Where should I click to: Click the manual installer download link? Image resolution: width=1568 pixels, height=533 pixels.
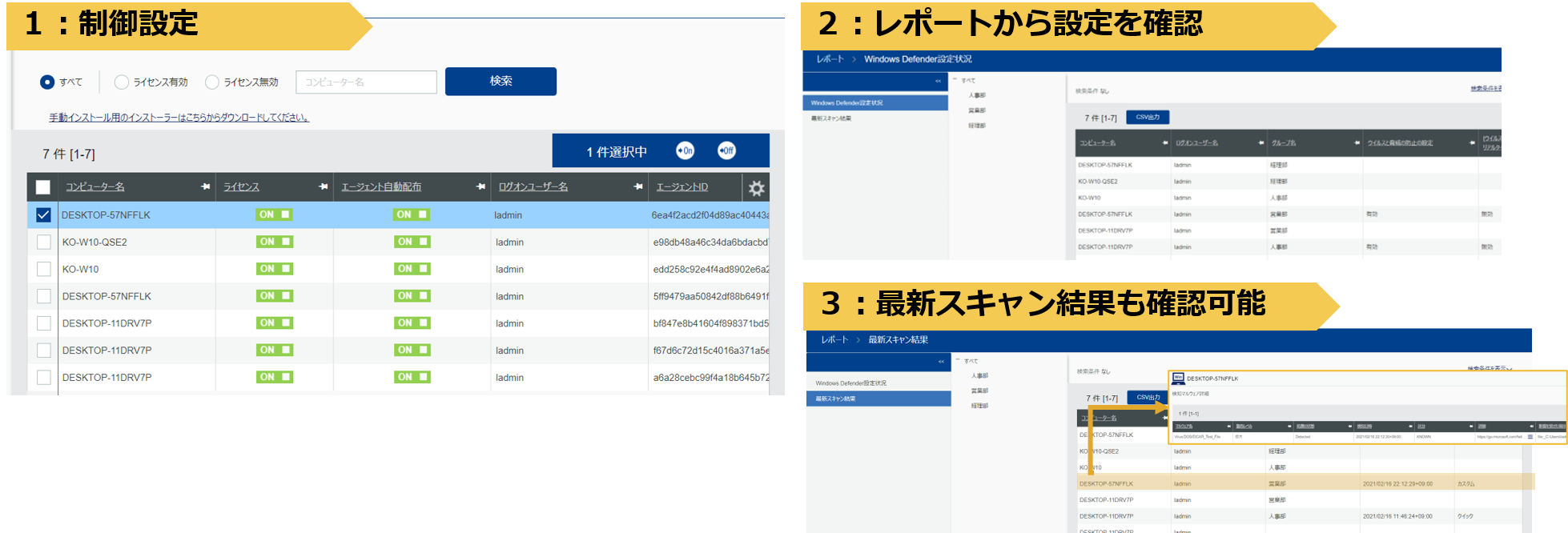(x=179, y=118)
